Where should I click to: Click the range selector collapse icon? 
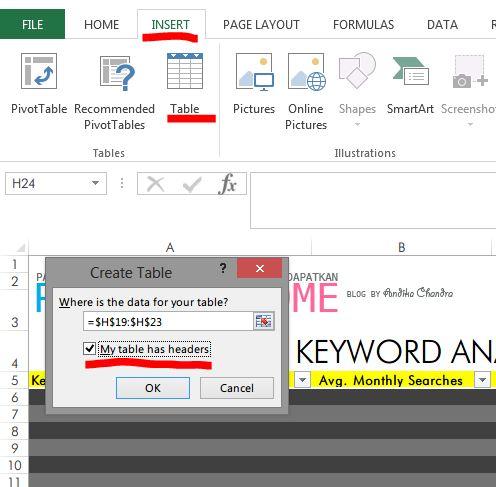264,322
